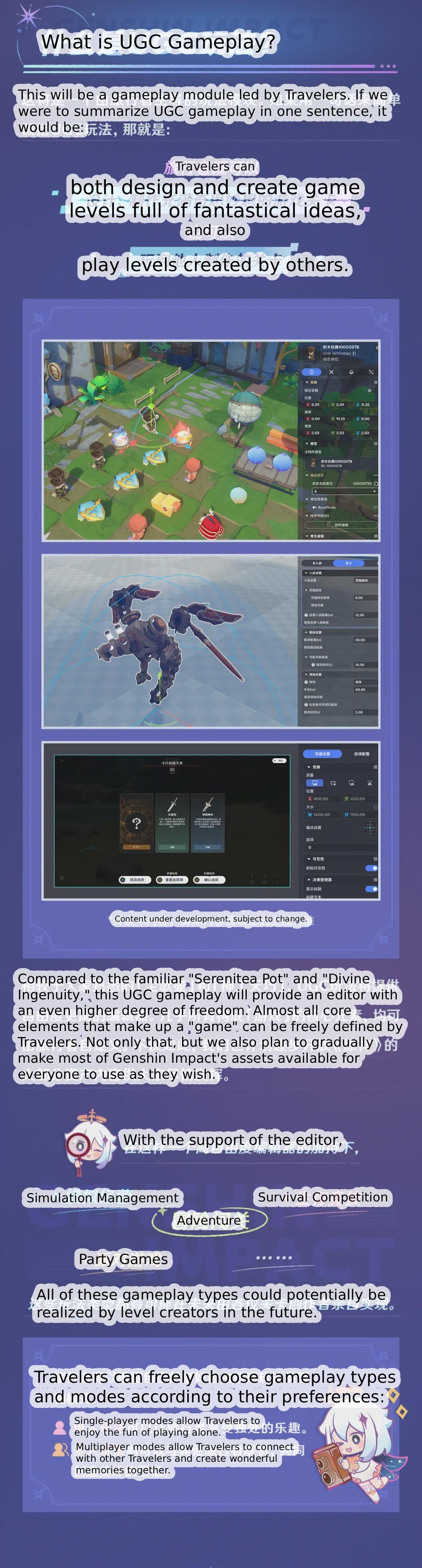Edit the width W field 1600.00

coord(324,814)
